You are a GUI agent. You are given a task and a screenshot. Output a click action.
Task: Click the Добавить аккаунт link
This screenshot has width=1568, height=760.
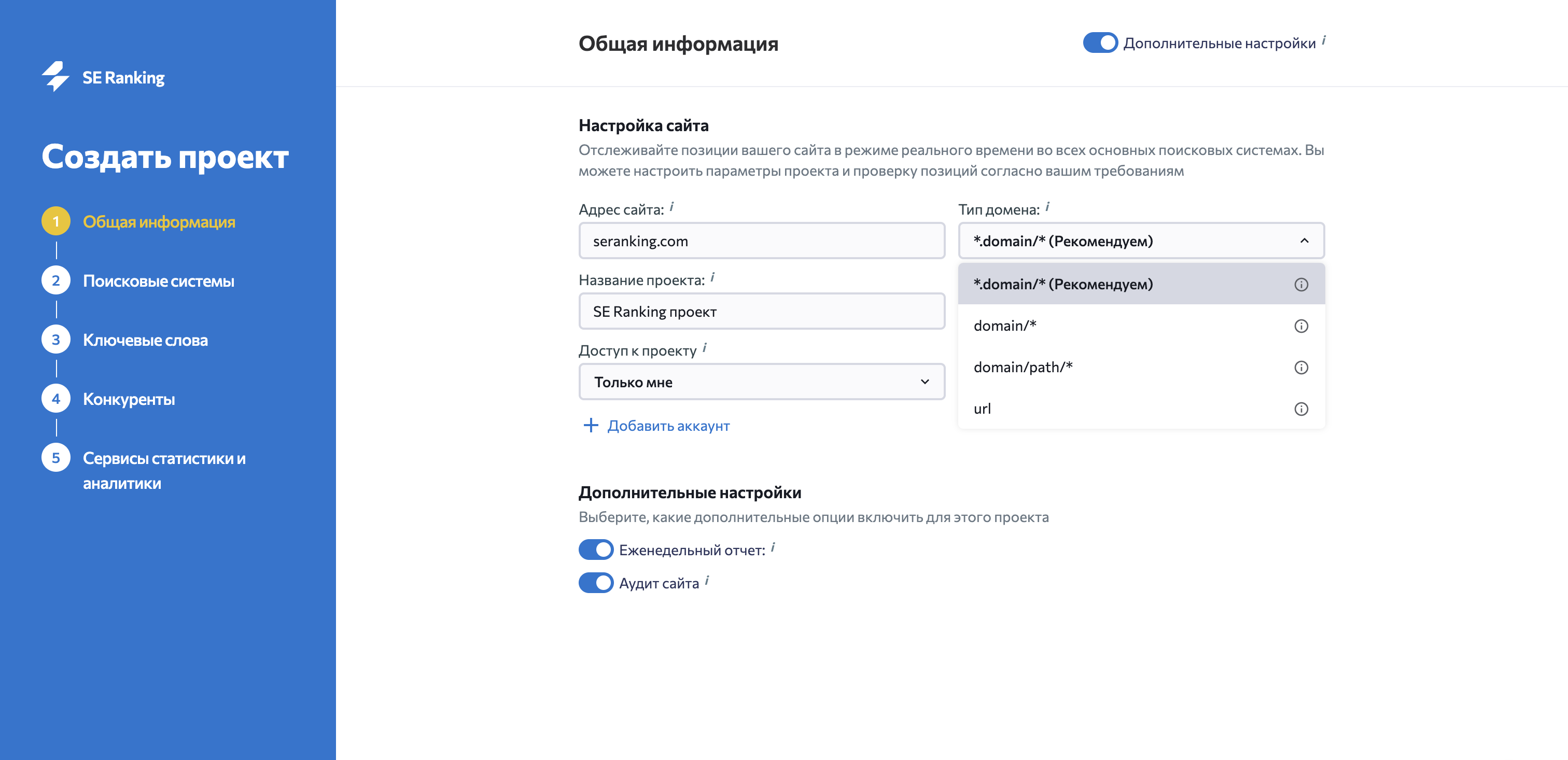click(x=668, y=426)
